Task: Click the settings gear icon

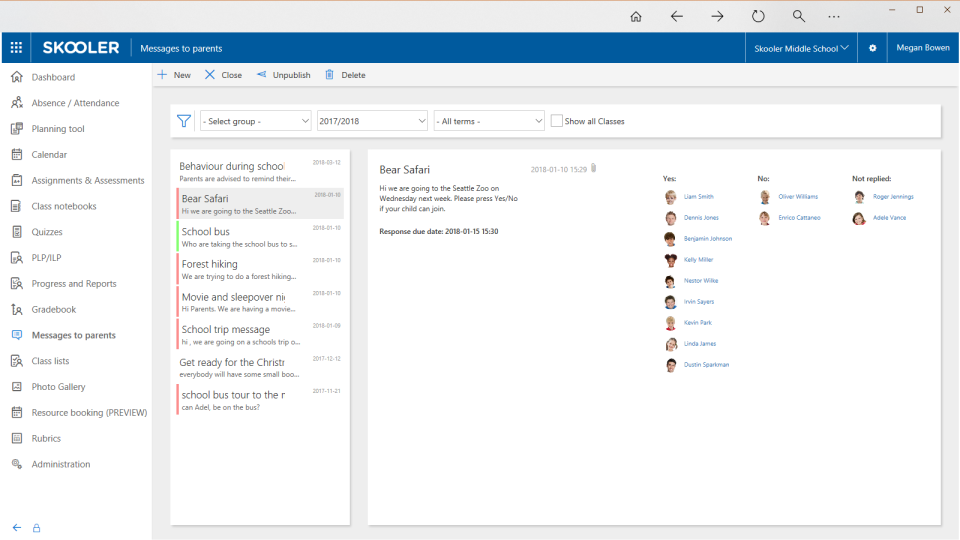Action: point(872,48)
